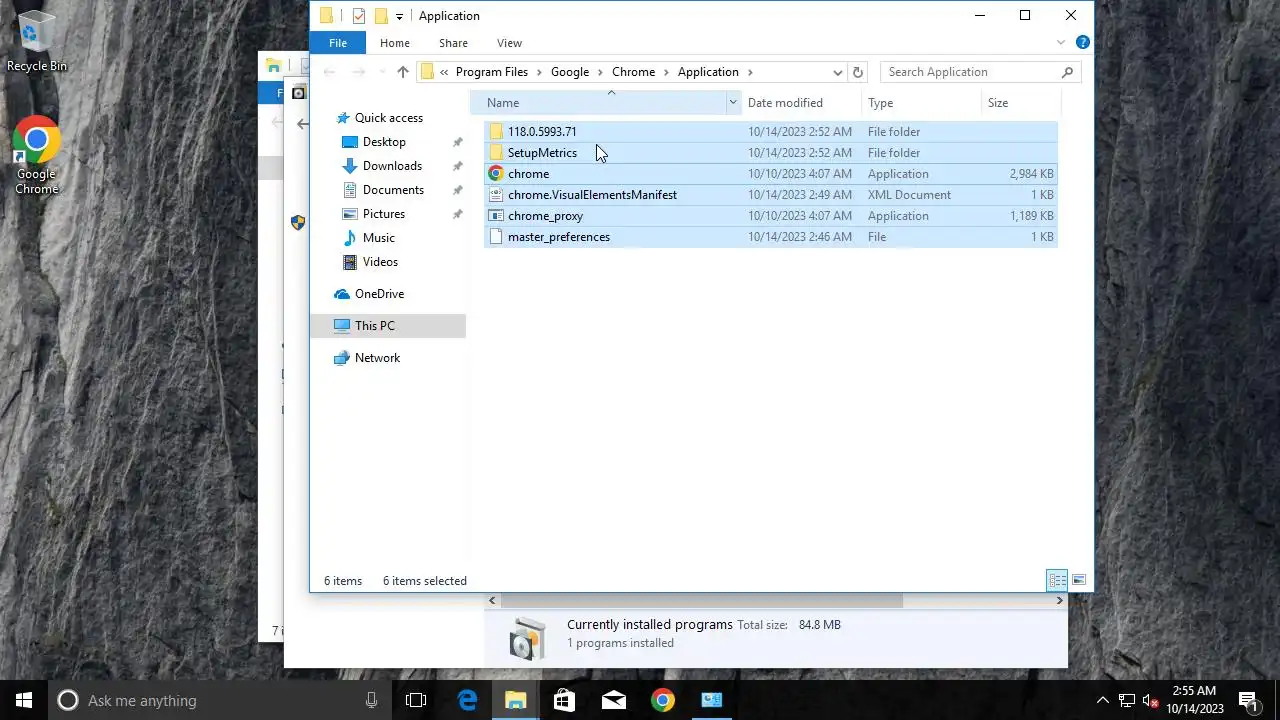Screen dimensions: 1280x720
Task: Select This PC in navigation pane
Action: coord(388,326)
